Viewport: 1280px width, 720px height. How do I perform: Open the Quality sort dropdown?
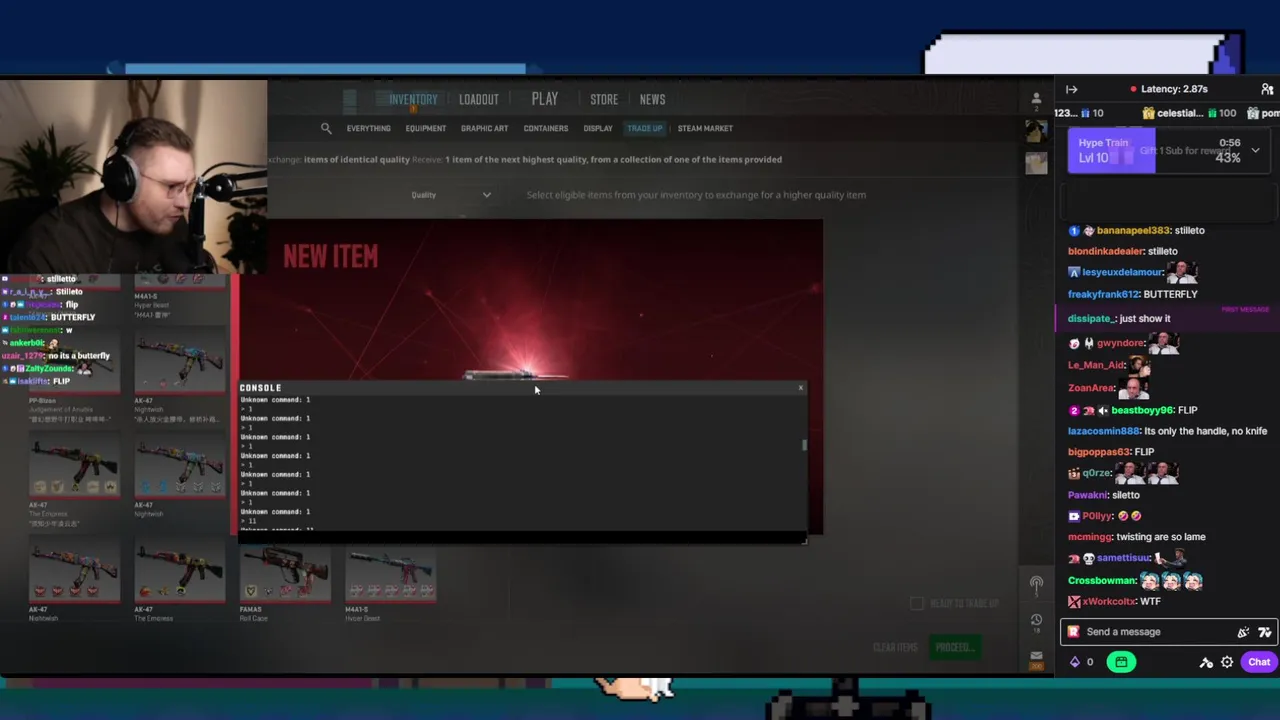(x=451, y=195)
